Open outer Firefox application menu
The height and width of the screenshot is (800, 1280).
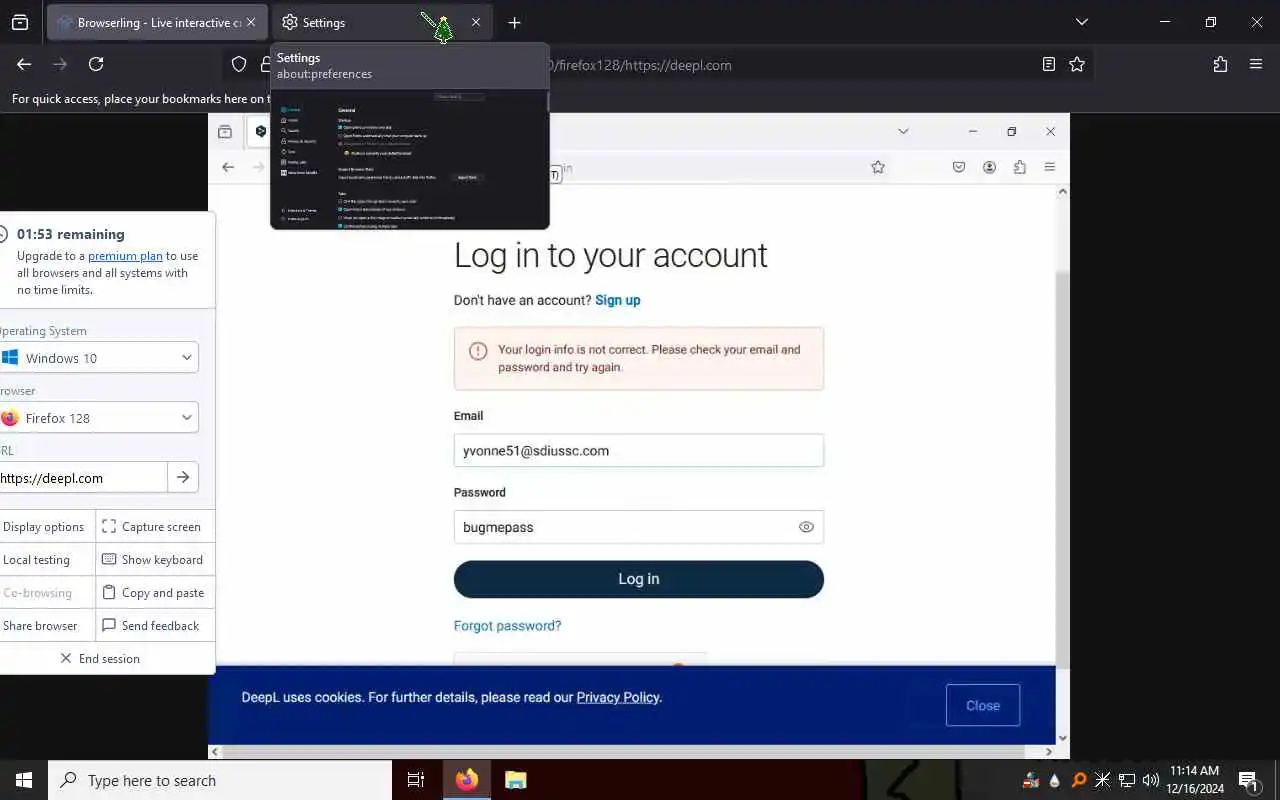(1256, 64)
